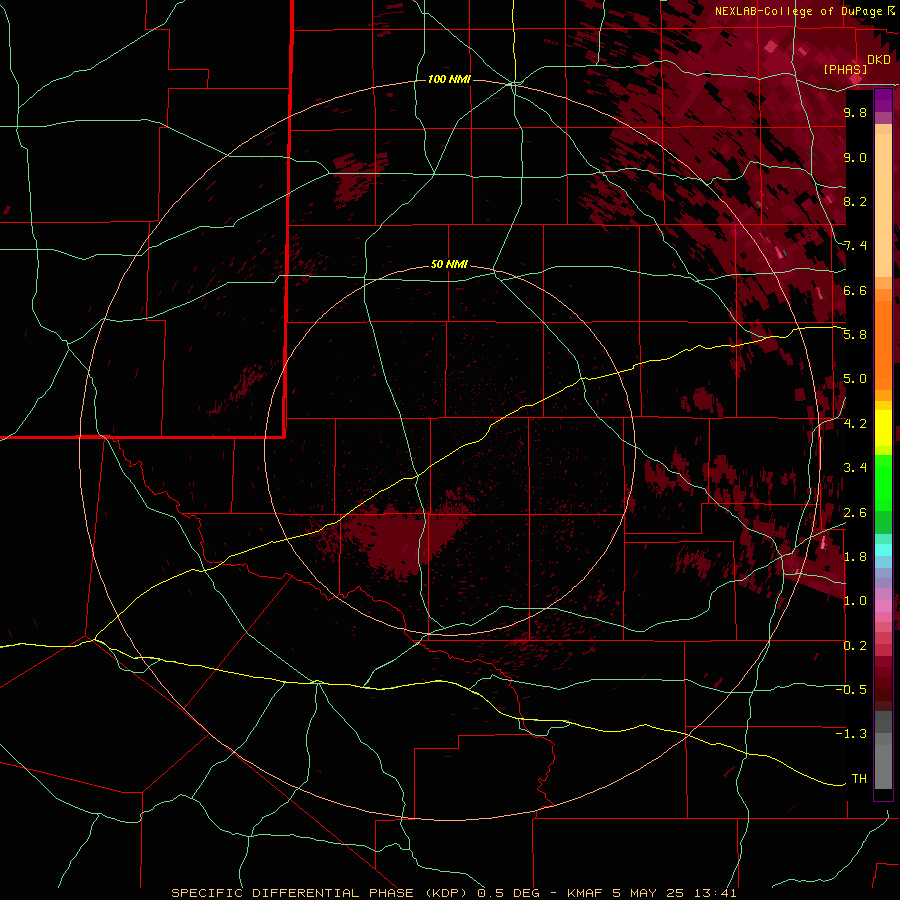Click the -1.3 scale value

[x=851, y=734]
